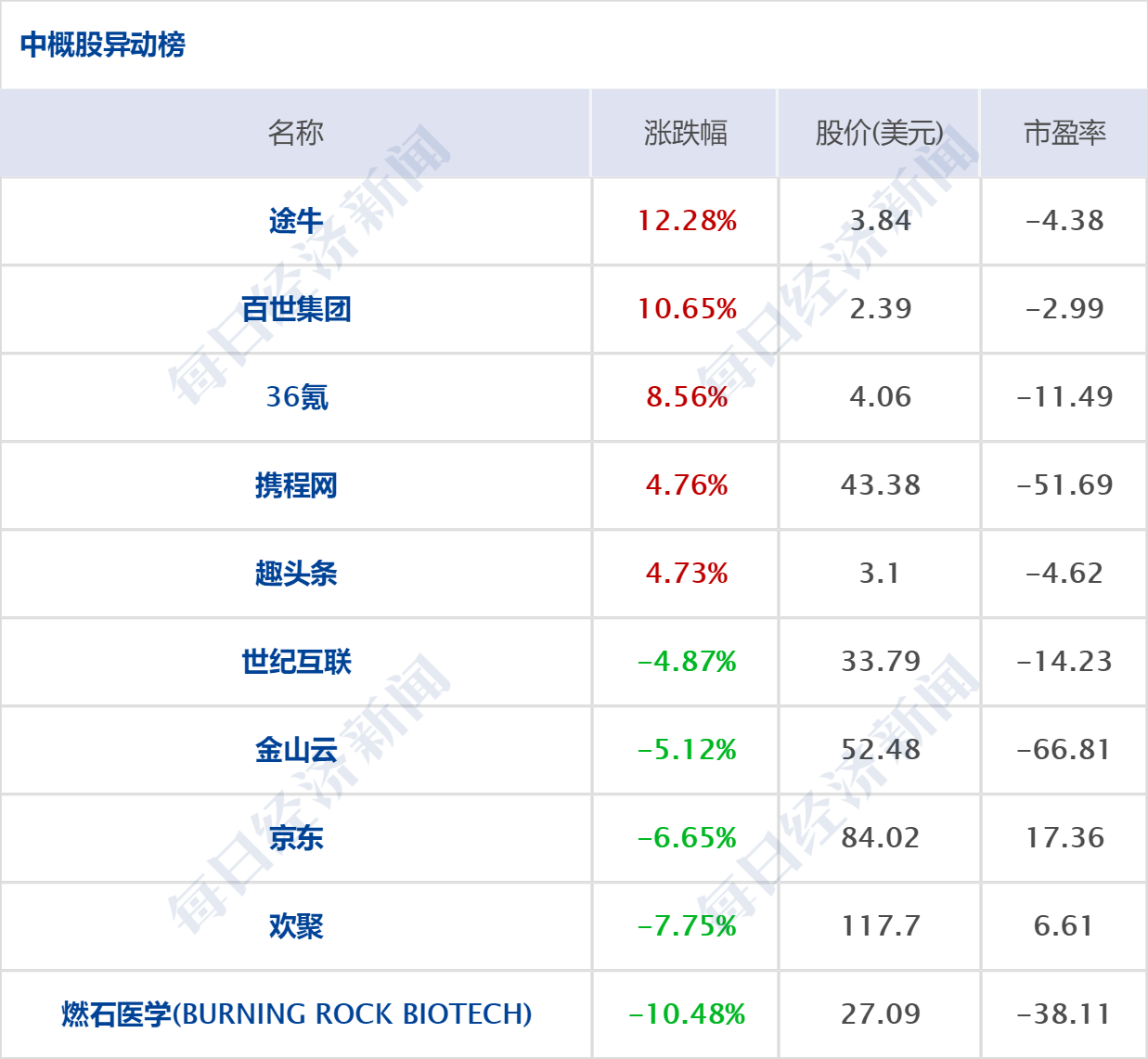Click the 117.7 share price cell
The width and height of the screenshot is (1148, 1059).
880,926
